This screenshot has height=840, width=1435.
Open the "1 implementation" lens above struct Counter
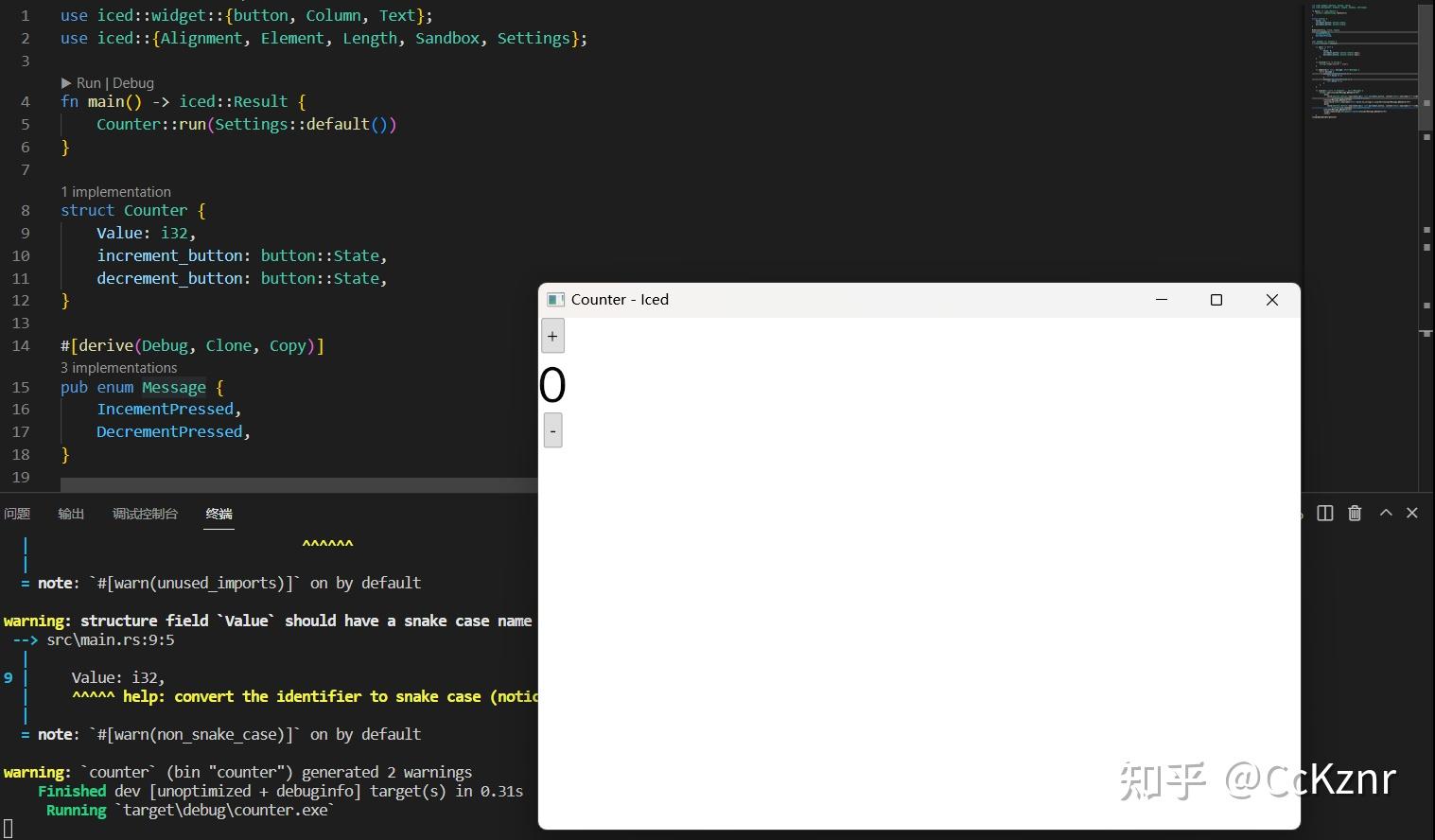click(x=115, y=192)
